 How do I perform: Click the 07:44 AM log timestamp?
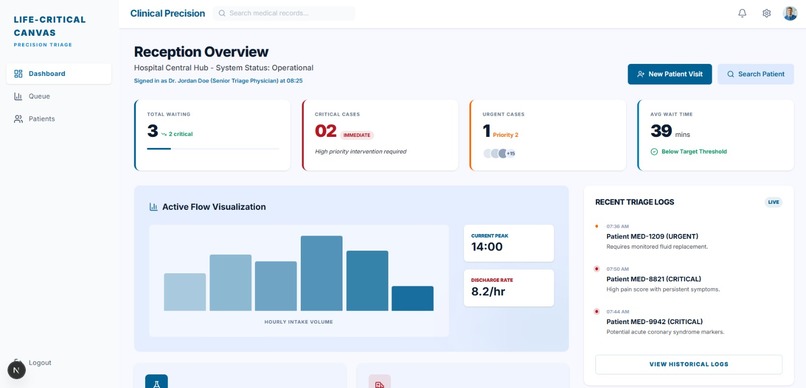(x=617, y=311)
